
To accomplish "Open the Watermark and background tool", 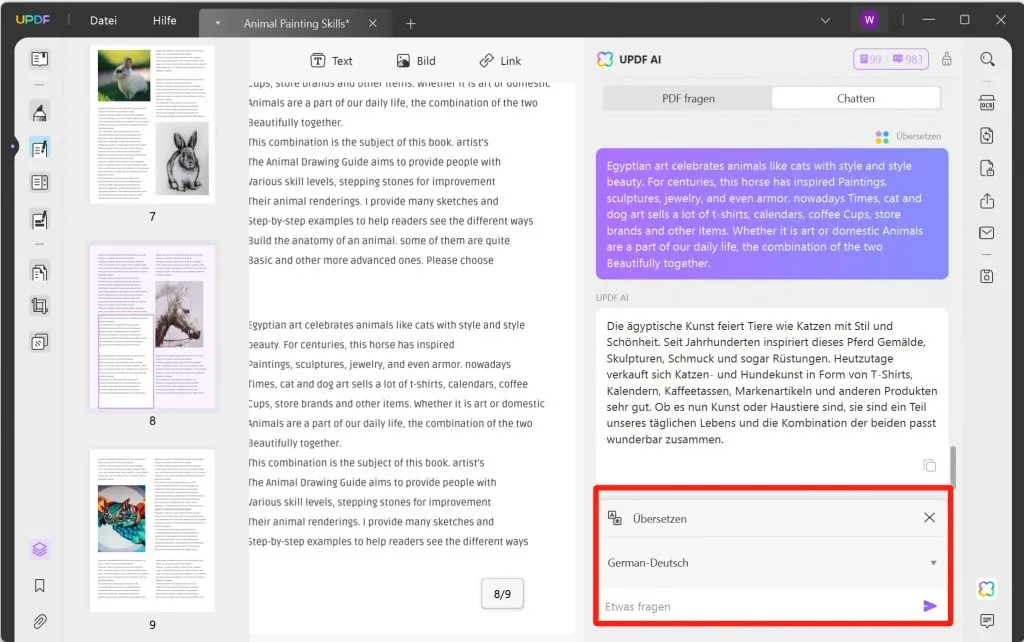I will coord(39,342).
